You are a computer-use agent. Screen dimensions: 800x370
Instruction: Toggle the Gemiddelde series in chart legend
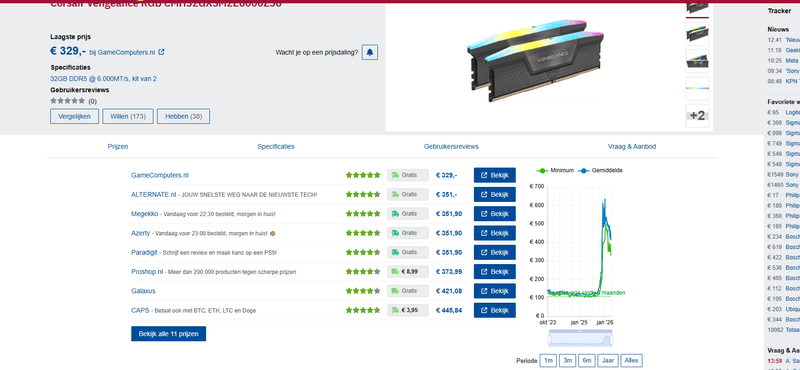coord(601,170)
